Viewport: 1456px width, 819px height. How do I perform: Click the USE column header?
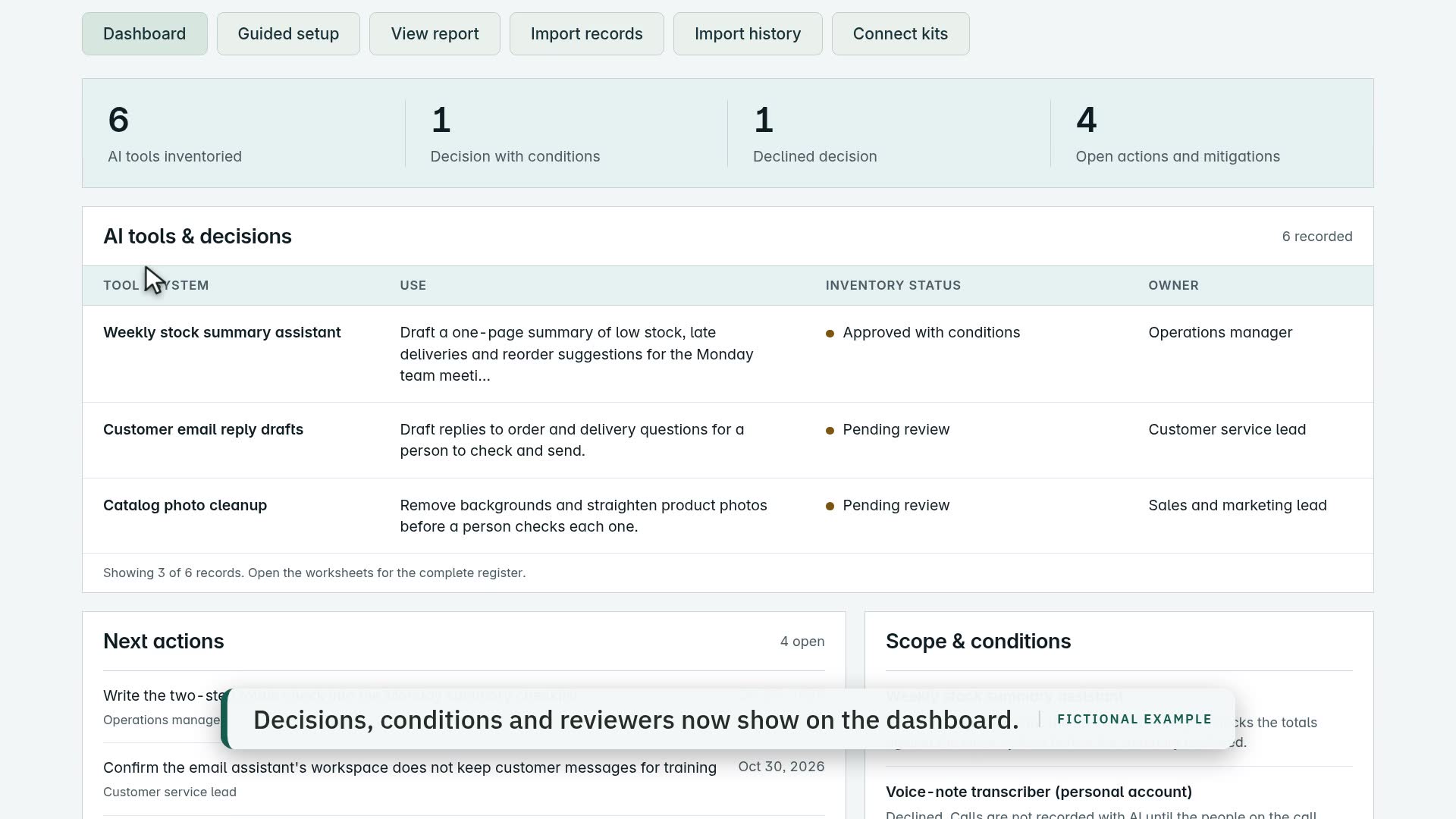pyautogui.click(x=413, y=285)
